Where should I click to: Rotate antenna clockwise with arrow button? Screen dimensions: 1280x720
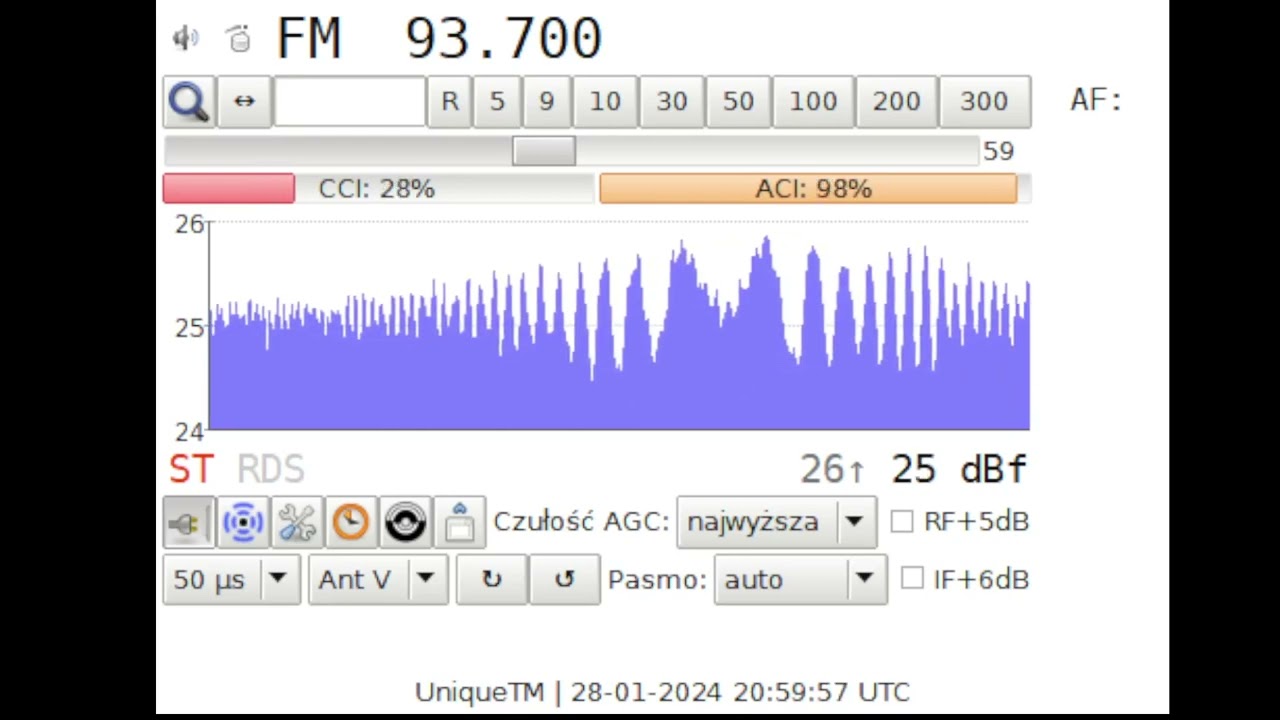tap(491, 579)
